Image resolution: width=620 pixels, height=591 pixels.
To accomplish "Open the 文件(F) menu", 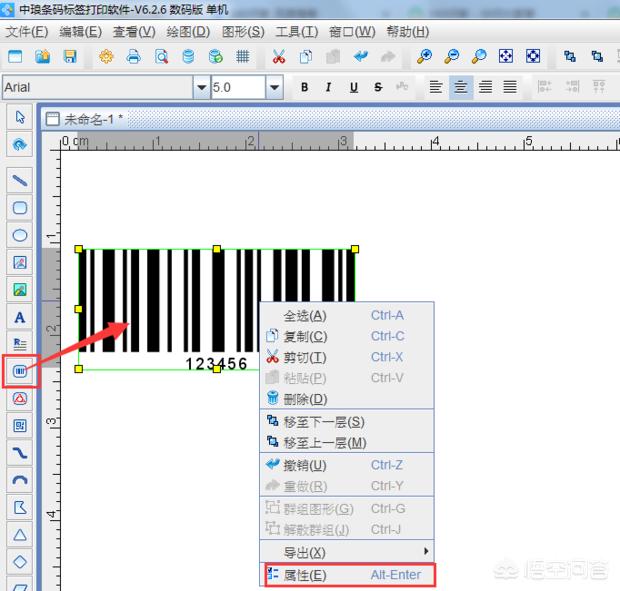I will [x=26, y=32].
